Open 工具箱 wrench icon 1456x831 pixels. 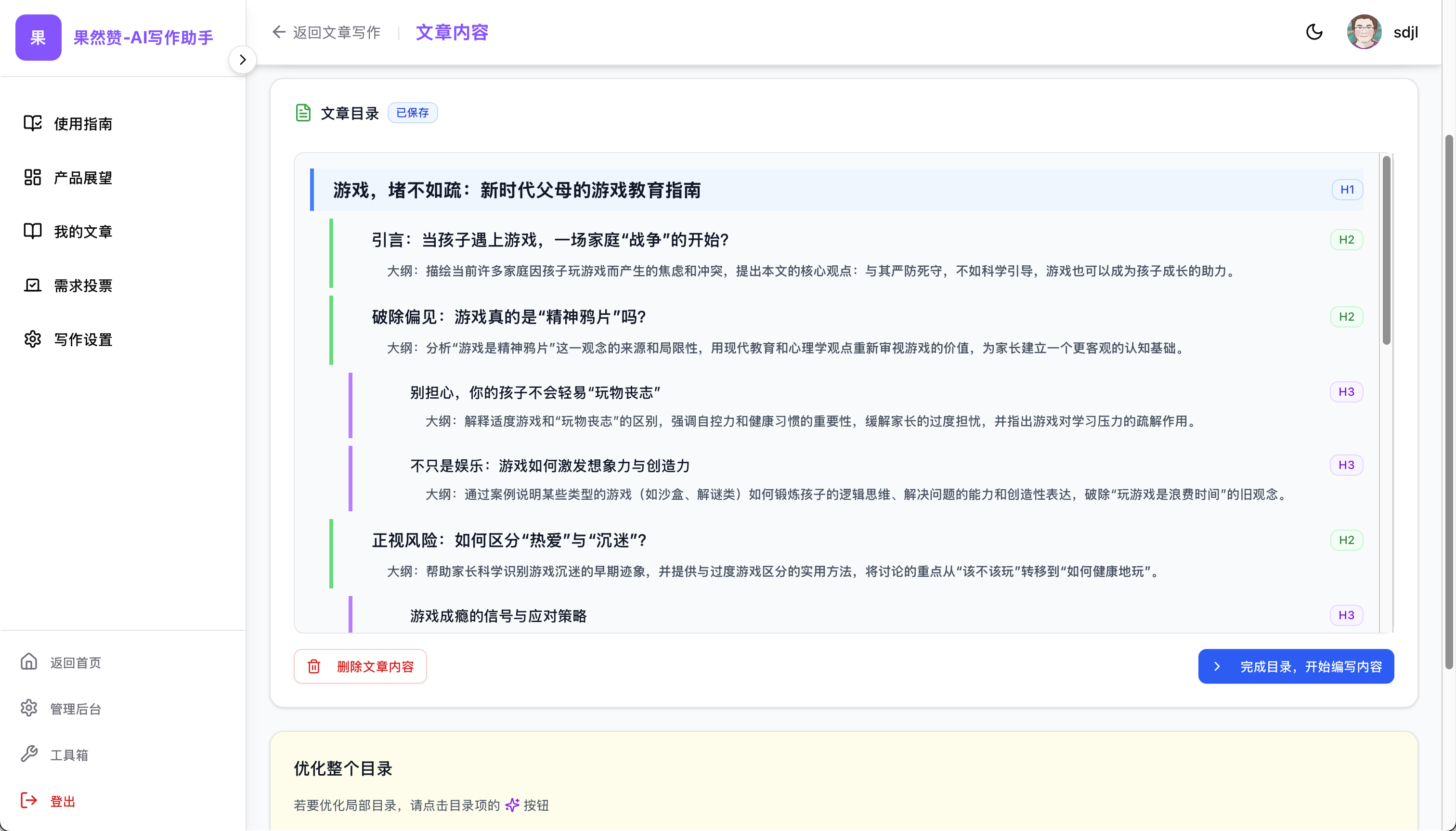(28, 754)
